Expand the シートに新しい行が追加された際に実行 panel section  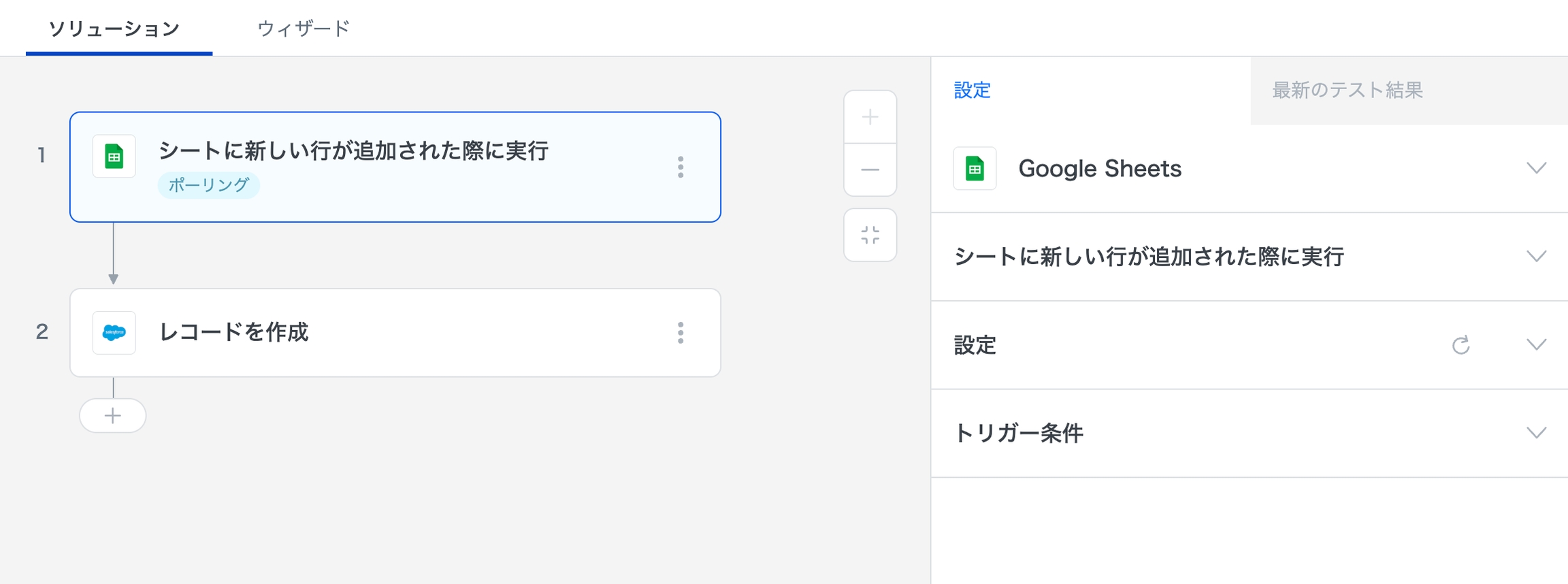pos(1536,257)
